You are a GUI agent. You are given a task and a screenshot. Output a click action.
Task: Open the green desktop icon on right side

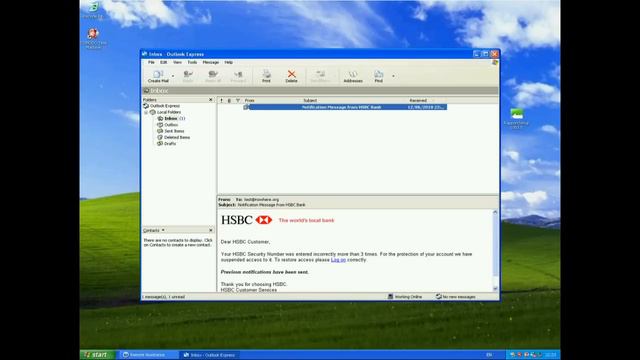(x=516, y=119)
